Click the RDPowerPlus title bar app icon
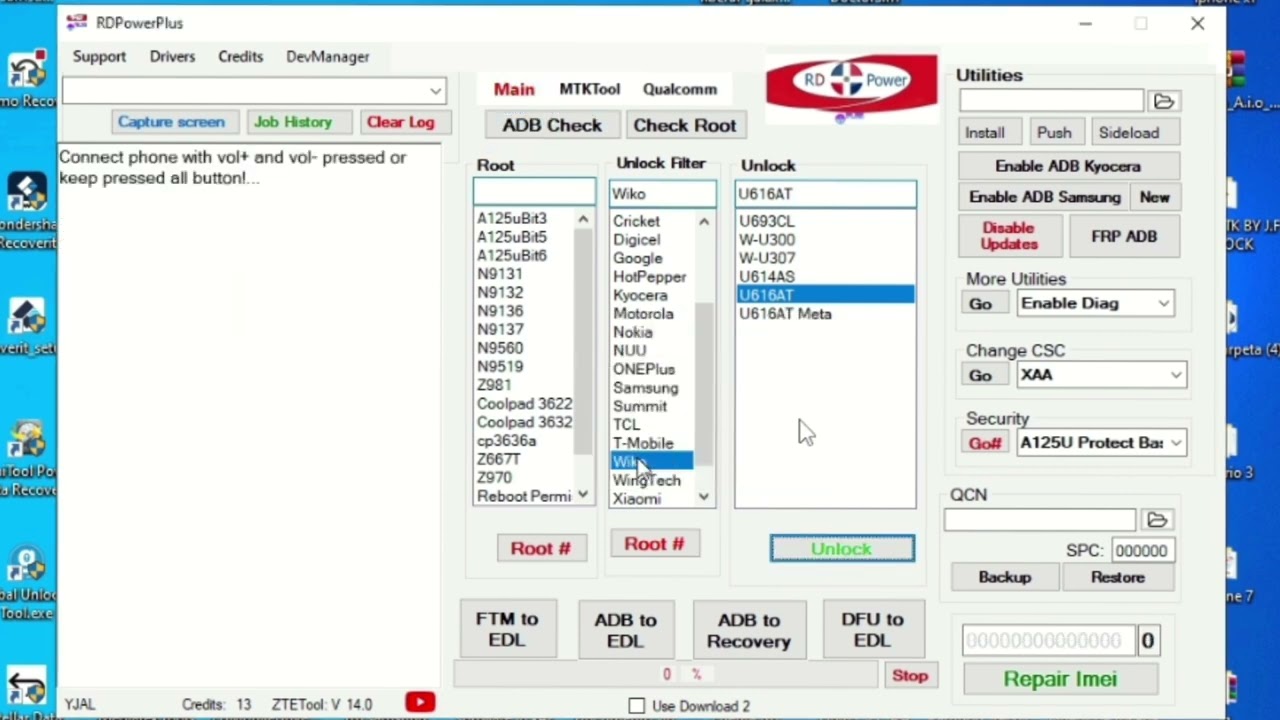Image resolution: width=1280 pixels, height=720 pixels. tap(77, 23)
